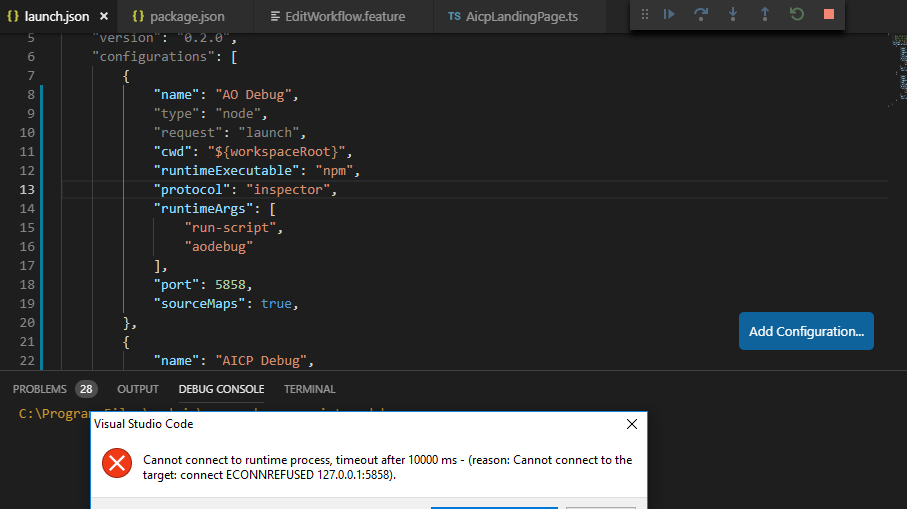Screen dimensions: 907x509
Task: Click the "run-script" argument
Action: 230,228
